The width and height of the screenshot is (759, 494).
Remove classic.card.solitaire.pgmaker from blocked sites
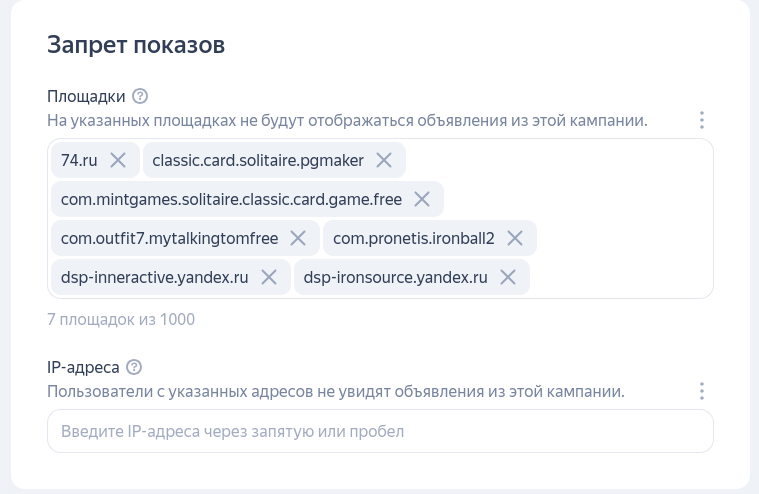(x=384, y=160)
